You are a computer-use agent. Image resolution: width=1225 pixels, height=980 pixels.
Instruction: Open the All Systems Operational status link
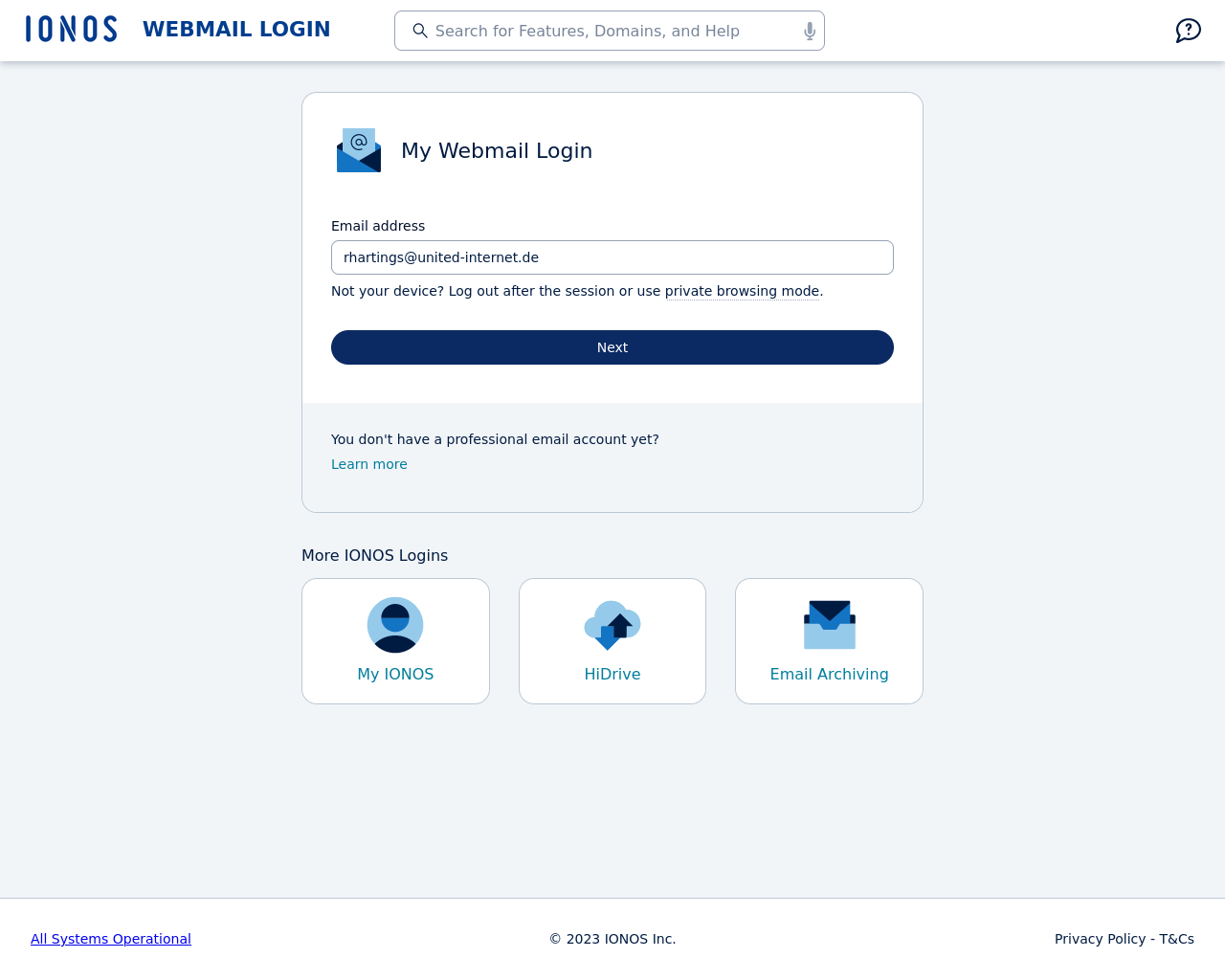coord(111,939)
